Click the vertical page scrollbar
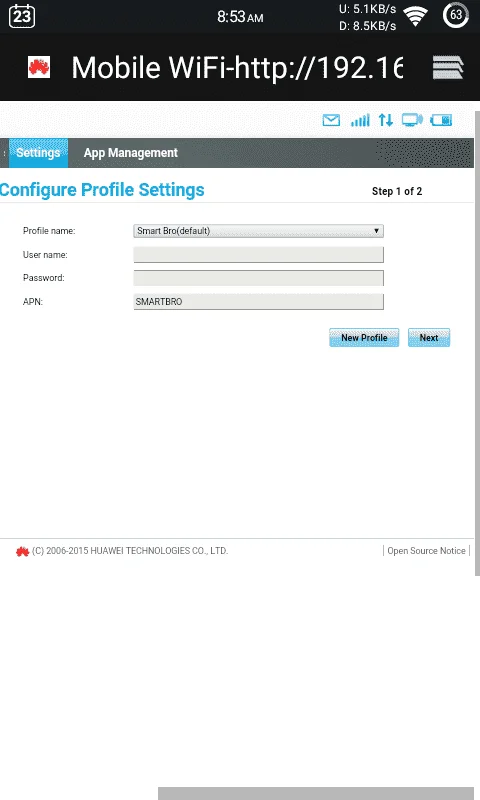This screenshot has height=800, width=480. click(x=477, y=343)
